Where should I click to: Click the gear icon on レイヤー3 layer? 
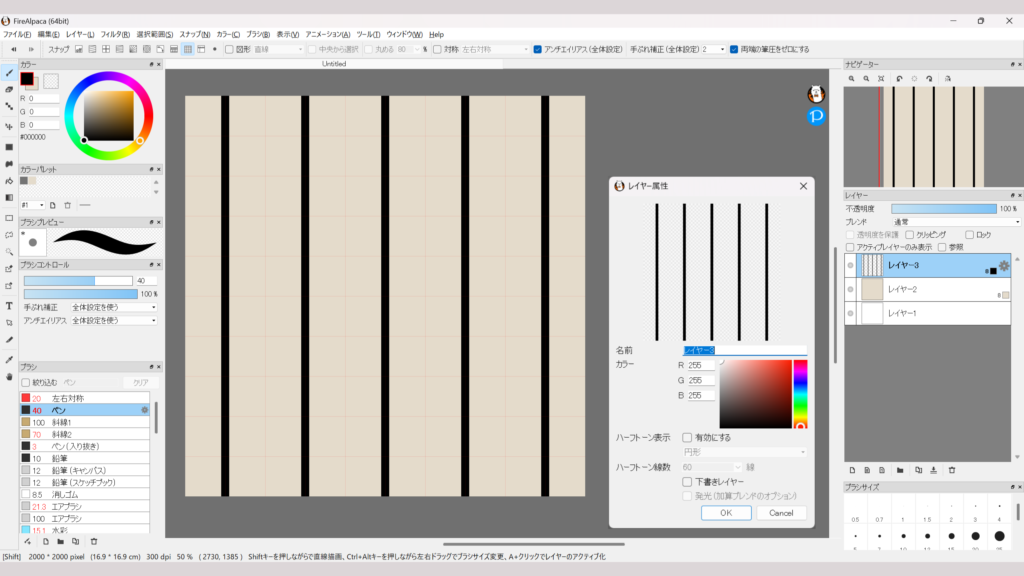(x=1004, y=265)
